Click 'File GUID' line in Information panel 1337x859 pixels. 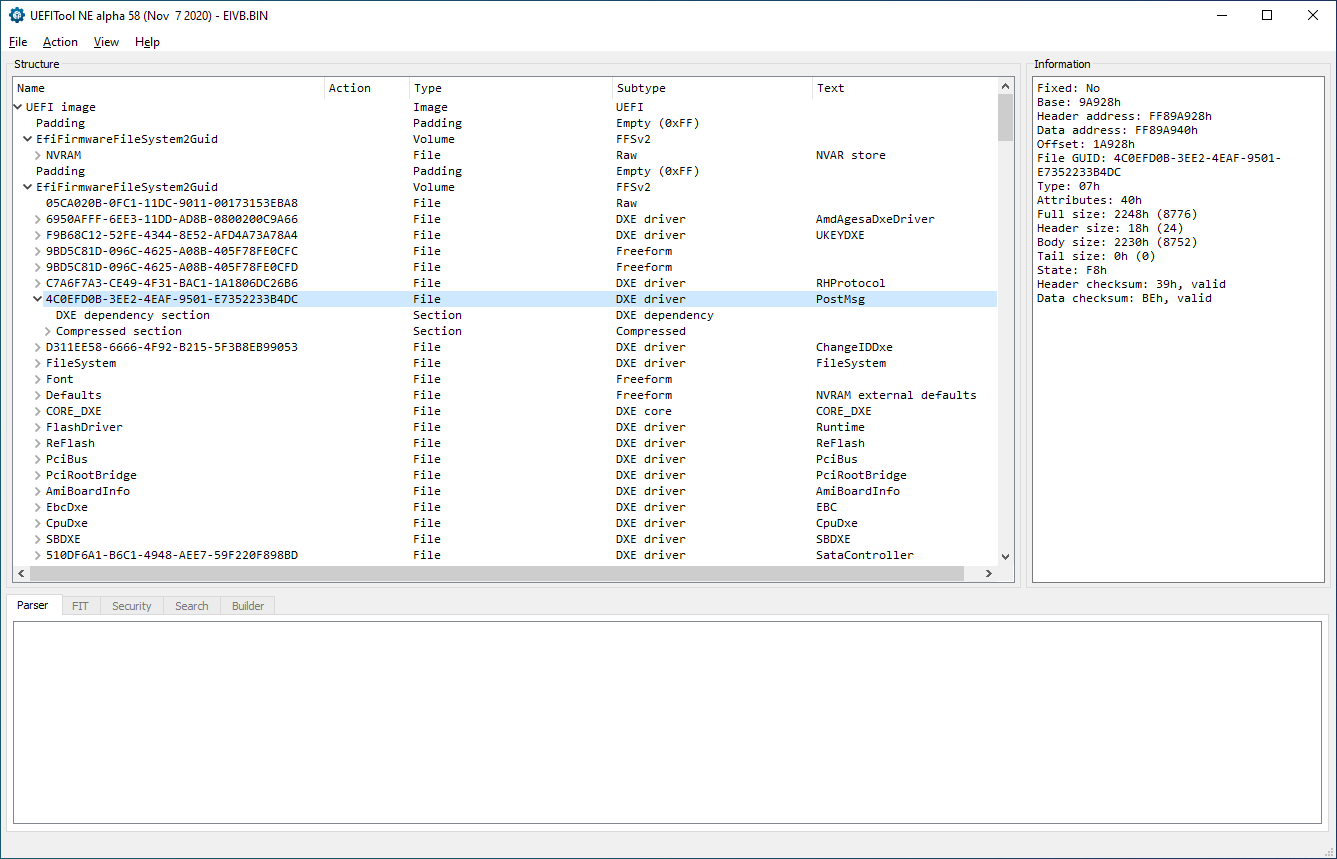1158,165
